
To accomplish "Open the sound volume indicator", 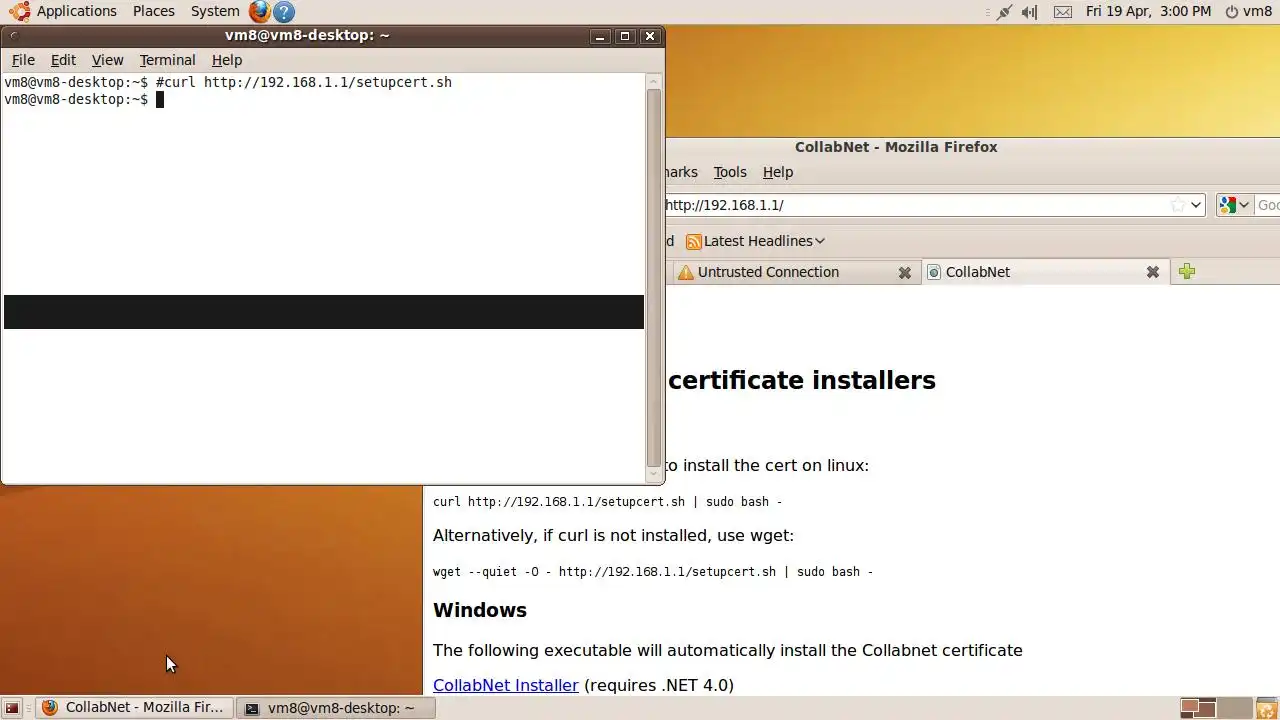I will (1030, 12).
